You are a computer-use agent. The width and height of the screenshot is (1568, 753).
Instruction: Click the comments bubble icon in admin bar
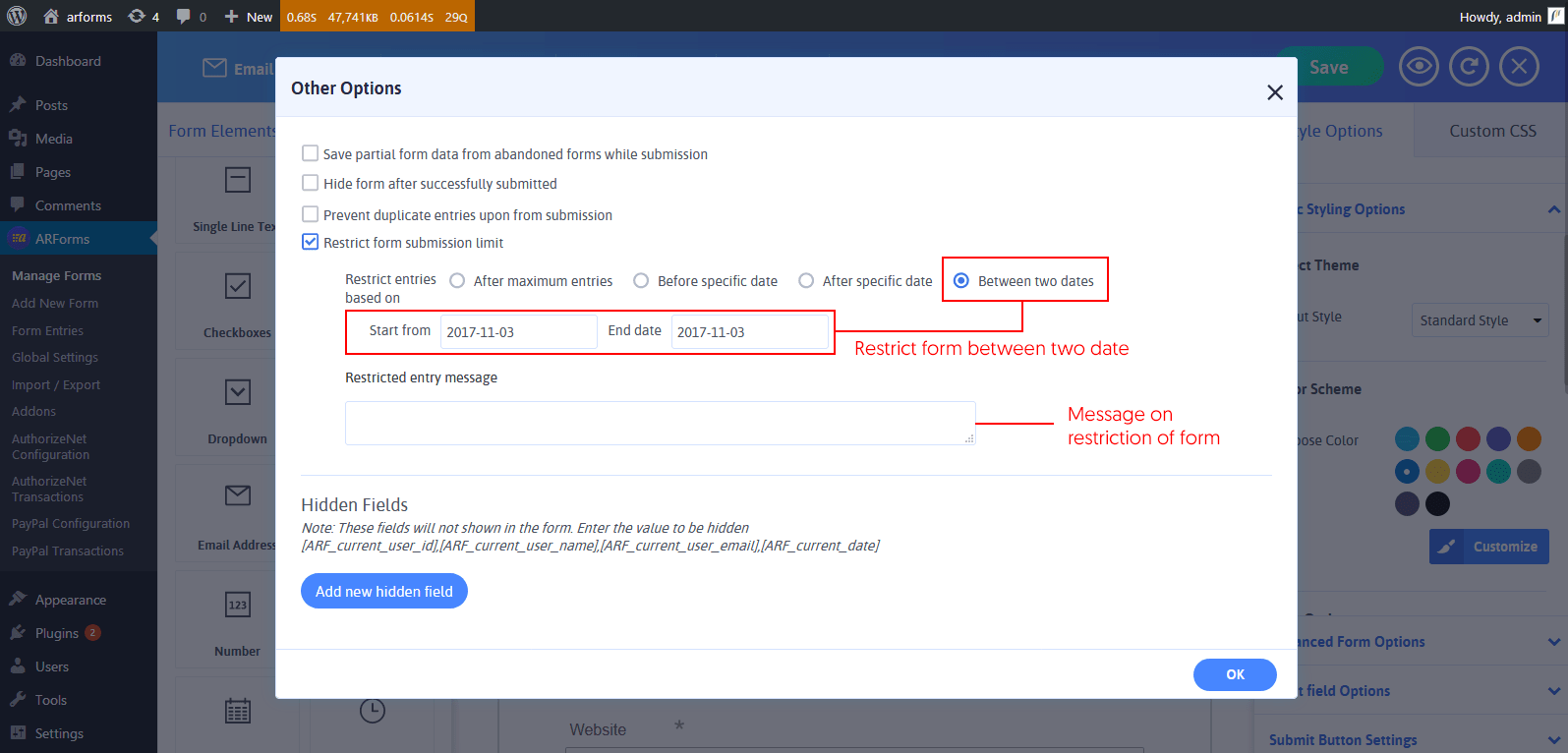pos(184,16)
